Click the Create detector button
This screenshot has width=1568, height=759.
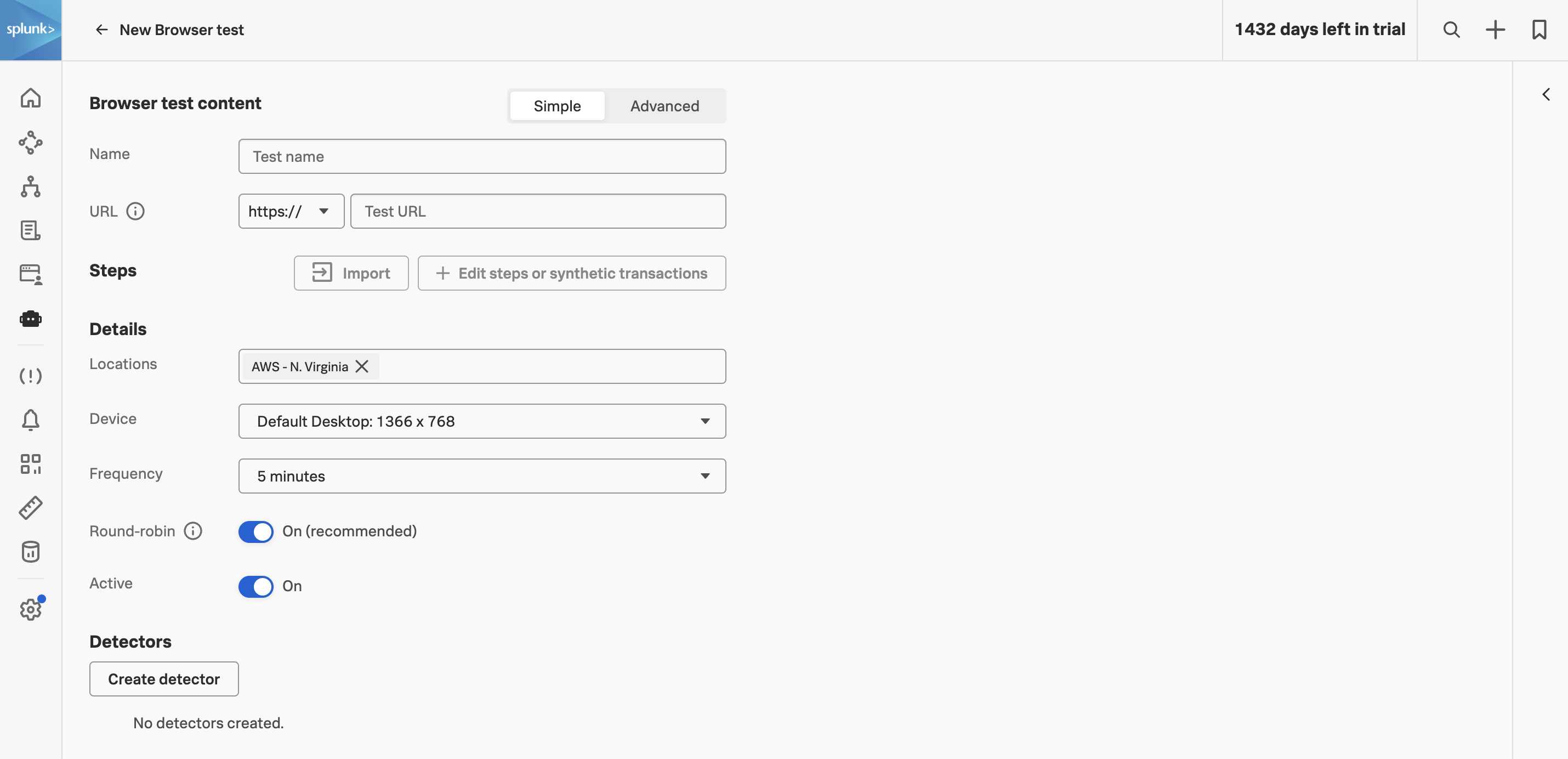(164, 678)
